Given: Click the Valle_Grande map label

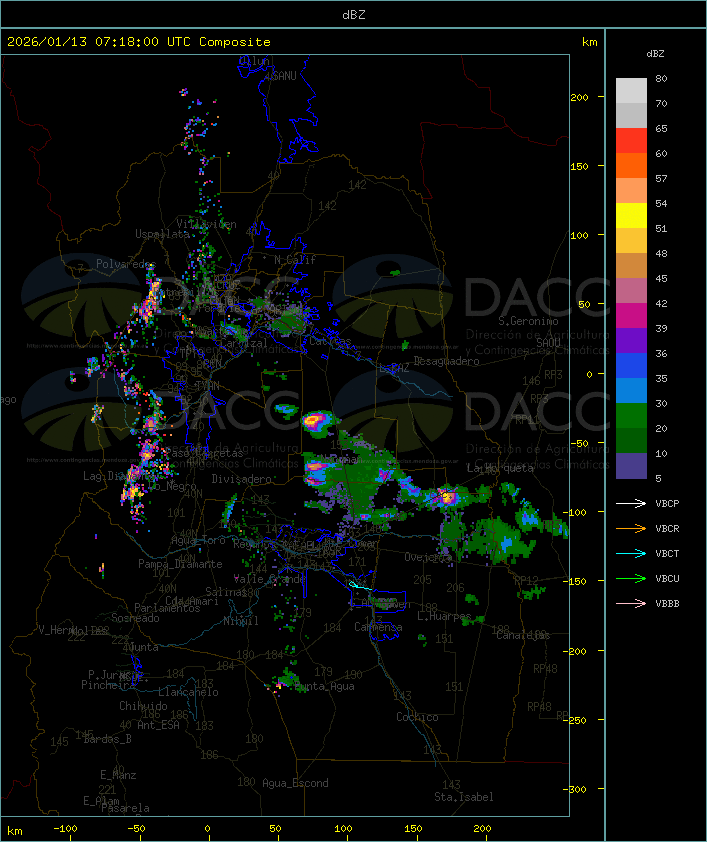Looking at the screenshot, I should tap(269, 579).
